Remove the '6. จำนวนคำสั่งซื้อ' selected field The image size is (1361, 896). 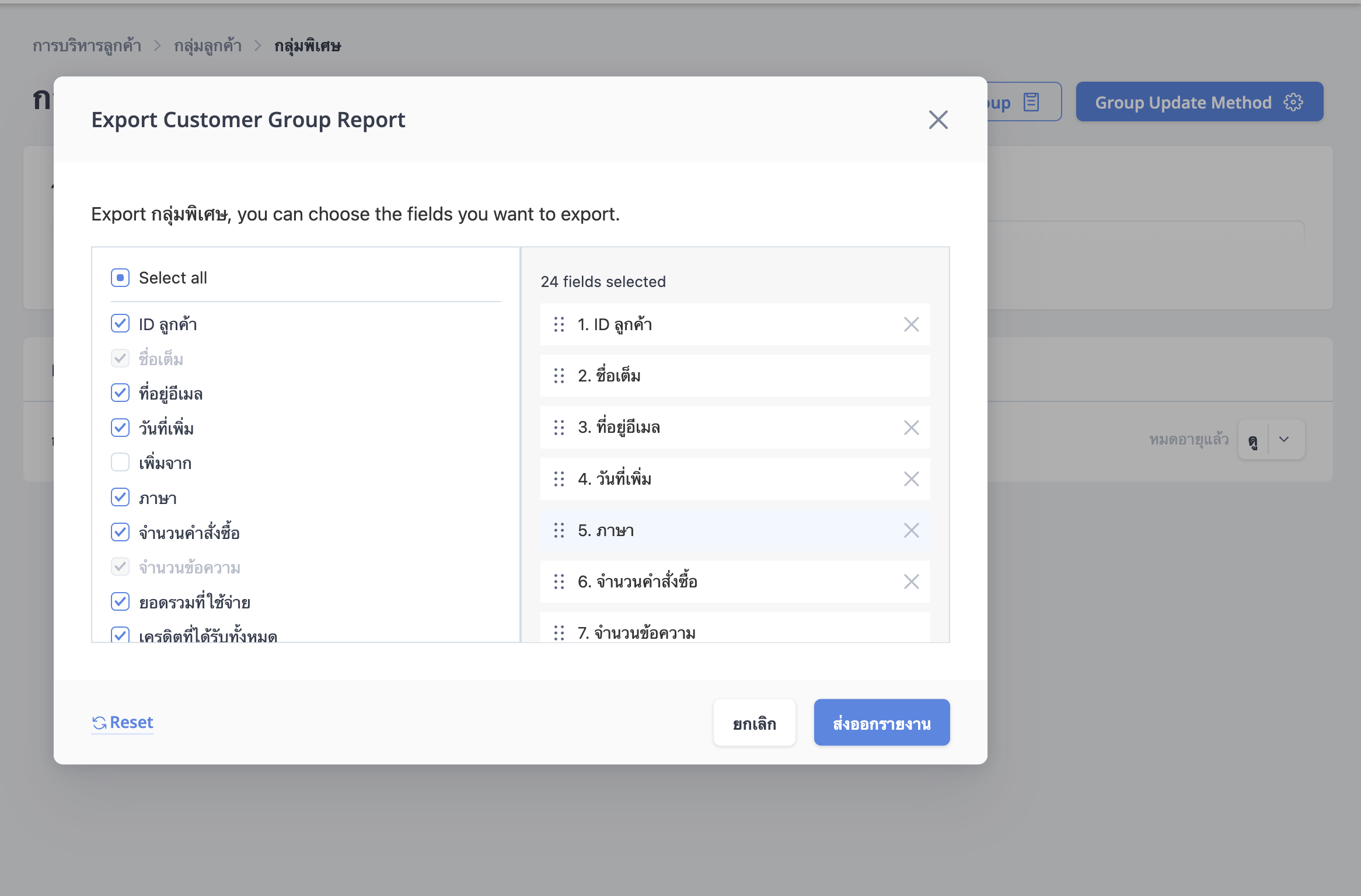point(911,582)
